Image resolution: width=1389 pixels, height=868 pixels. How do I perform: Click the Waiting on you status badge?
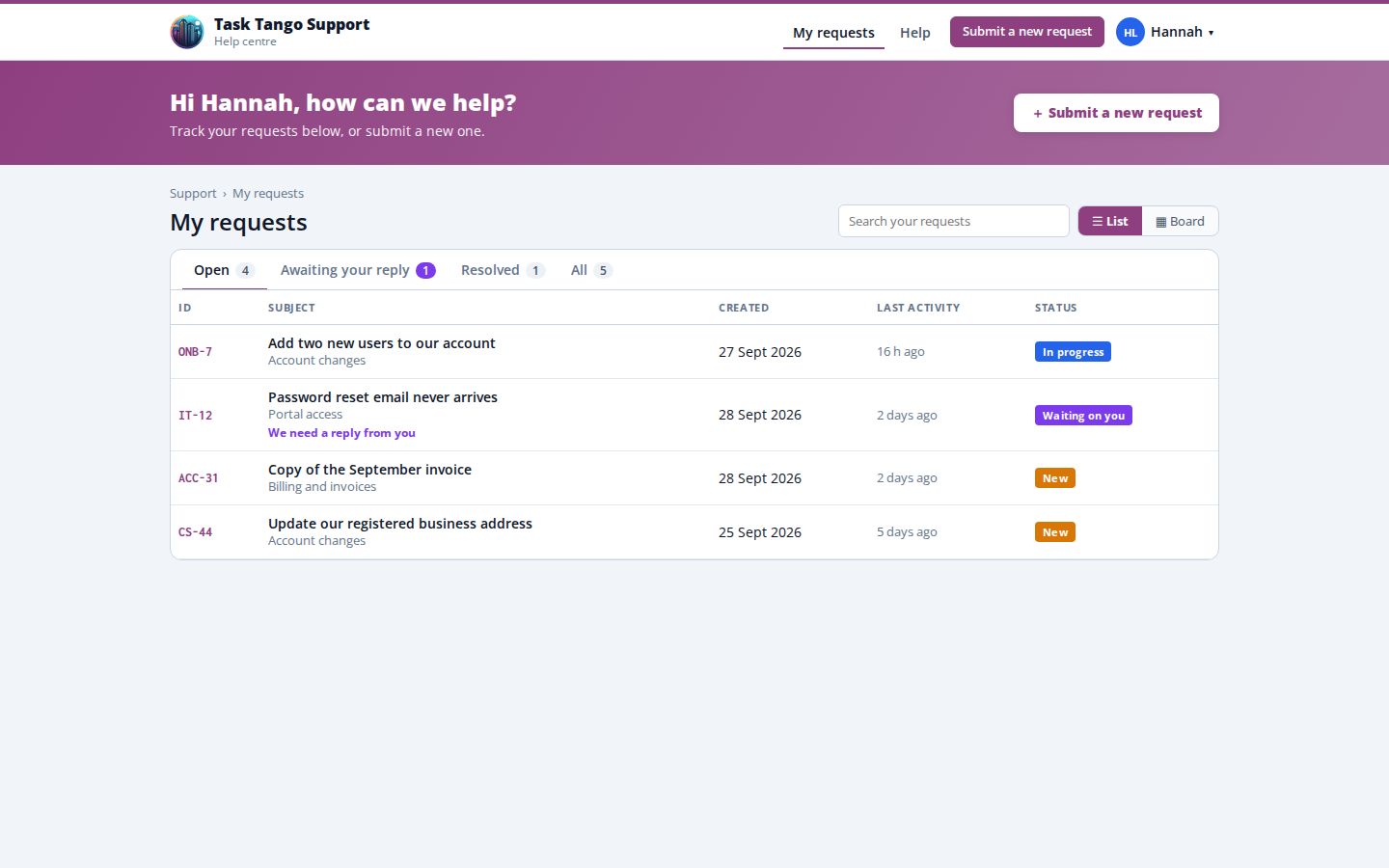tap(1083, 416)
